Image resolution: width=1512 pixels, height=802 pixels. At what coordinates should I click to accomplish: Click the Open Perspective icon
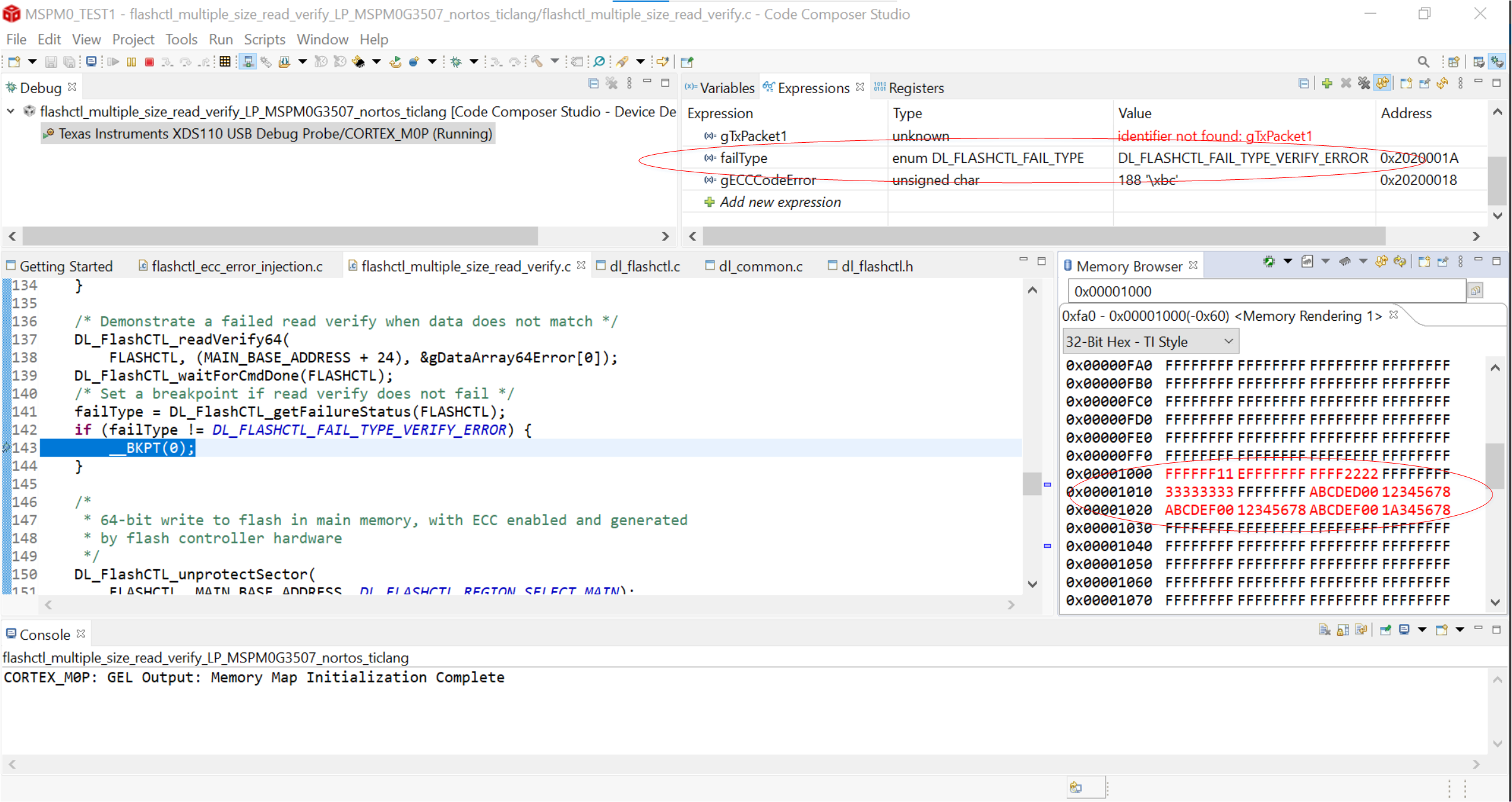1454,62
